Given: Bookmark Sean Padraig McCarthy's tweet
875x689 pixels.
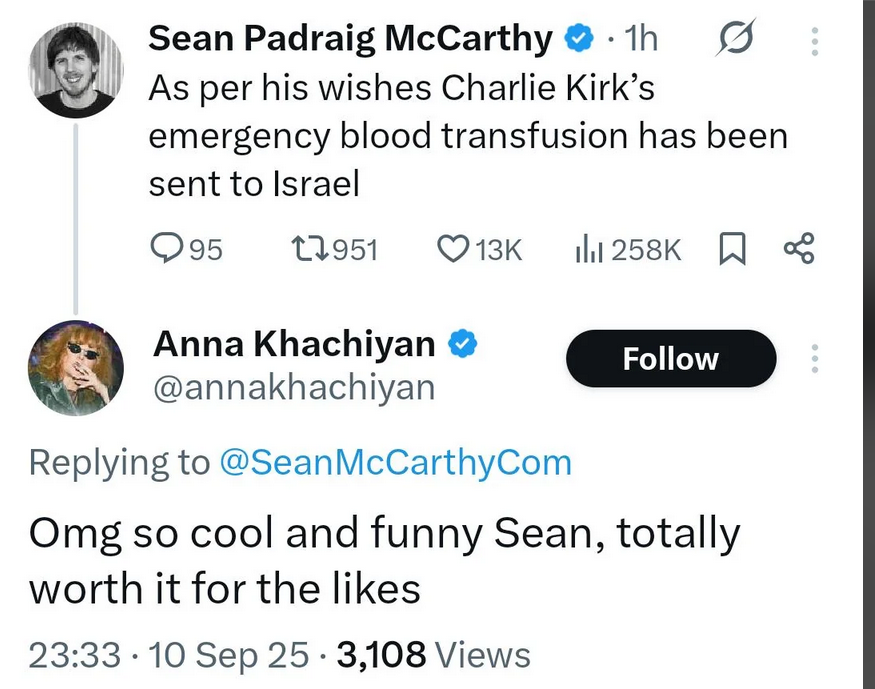Looking at the screenshot, I should tap(732, 249).
